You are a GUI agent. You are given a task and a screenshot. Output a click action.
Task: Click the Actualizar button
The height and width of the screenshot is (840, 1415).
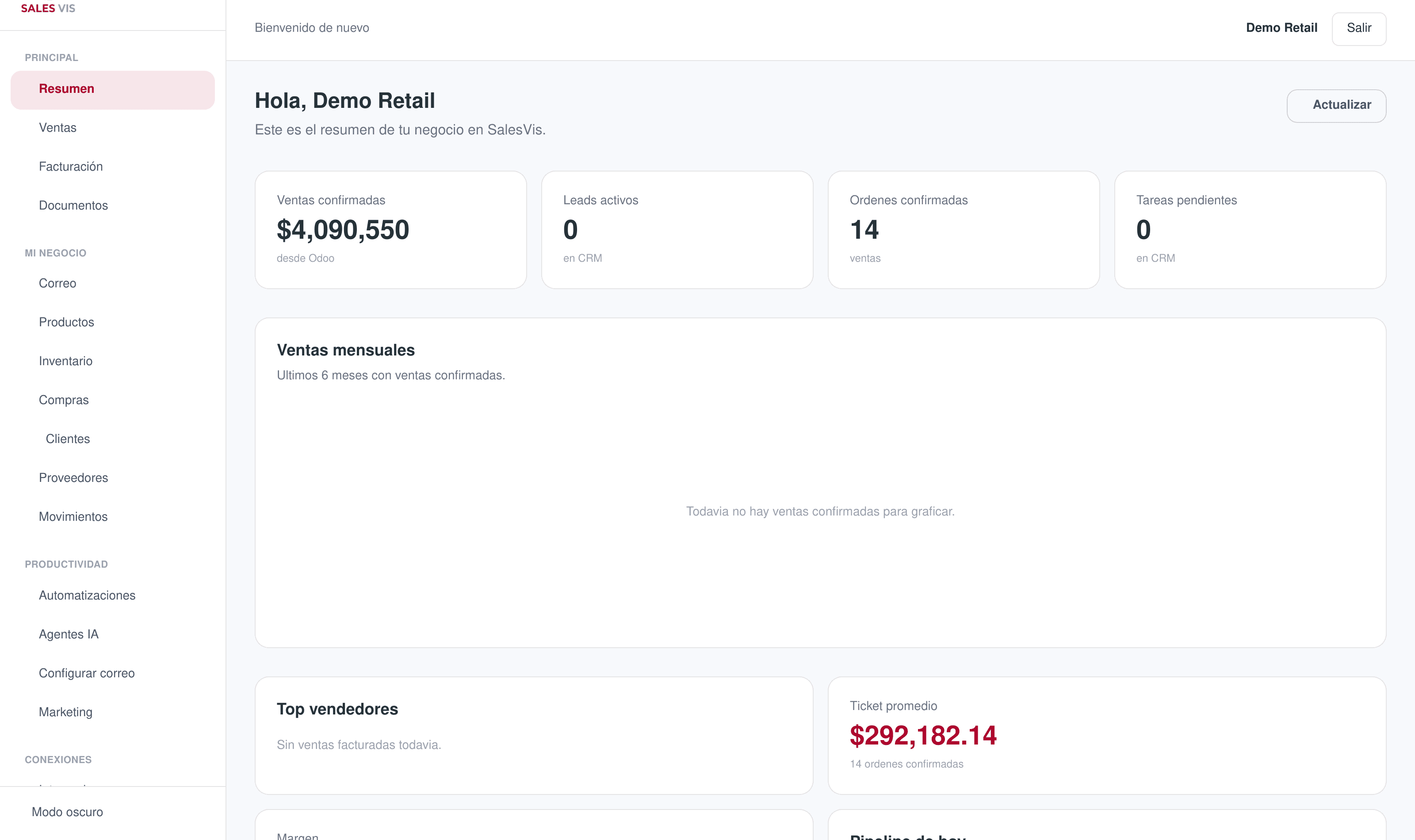pyautogui.click(x=1336, y=105)
